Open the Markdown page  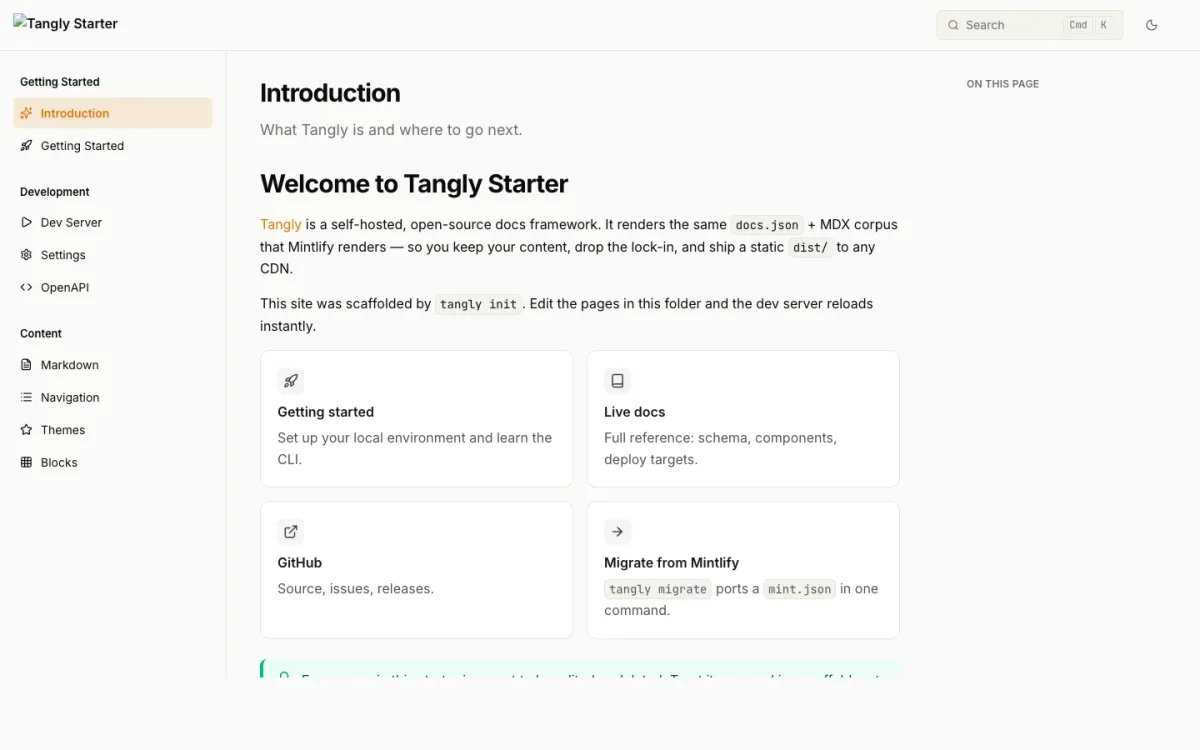tap(113, 365)
